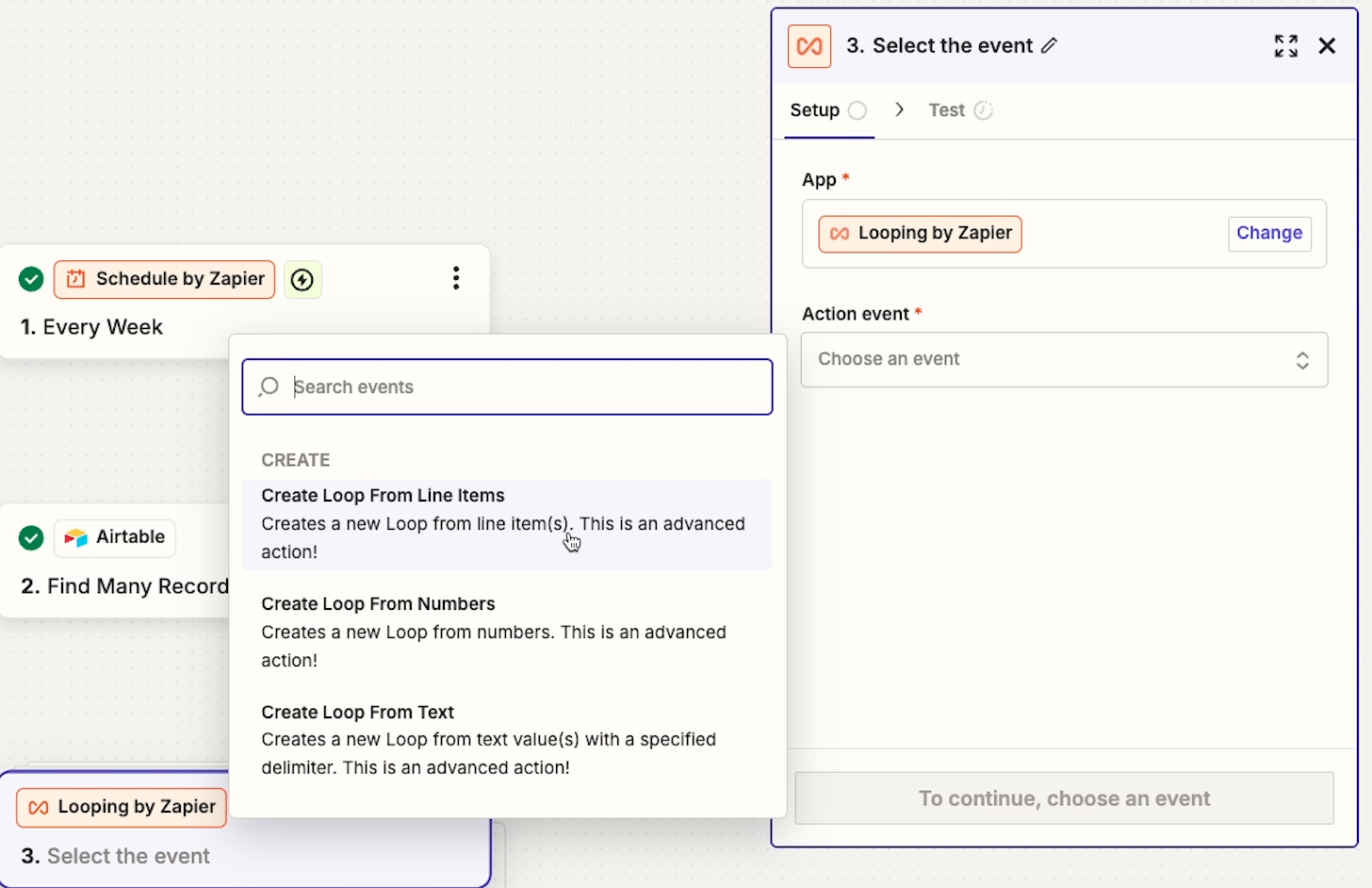Expand the step editor panel to full screen
The width and height of the screenshot is (1372, 888).
[1285, 46]
